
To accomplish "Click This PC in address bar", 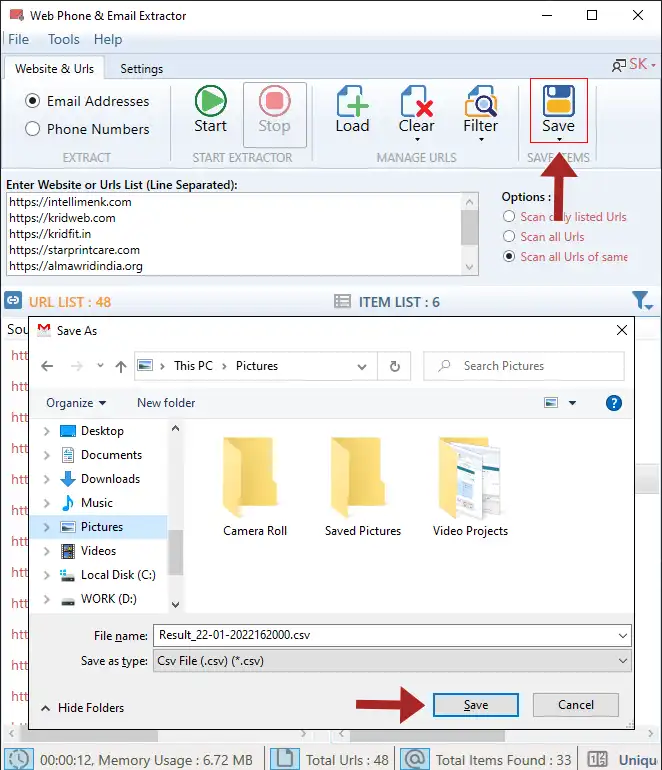I will 193,366.
